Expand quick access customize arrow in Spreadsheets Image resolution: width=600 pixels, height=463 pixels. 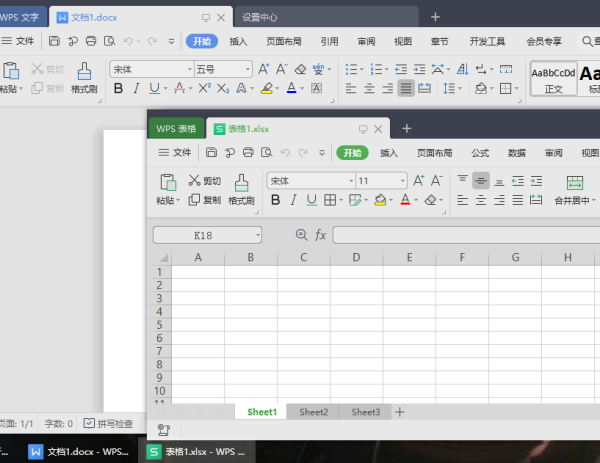[322, 153]
